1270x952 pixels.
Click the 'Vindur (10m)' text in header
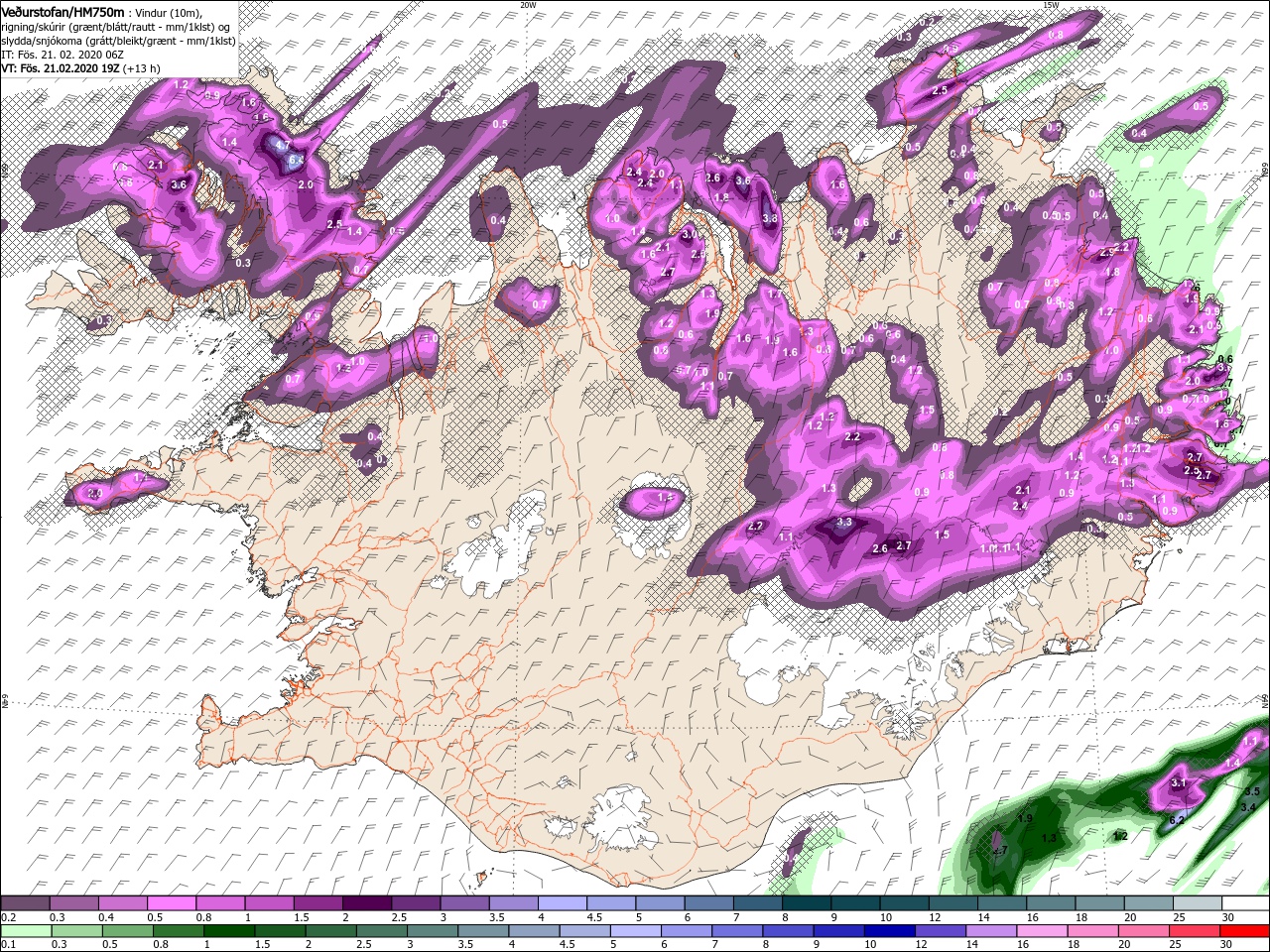click(x=170, y=12)
